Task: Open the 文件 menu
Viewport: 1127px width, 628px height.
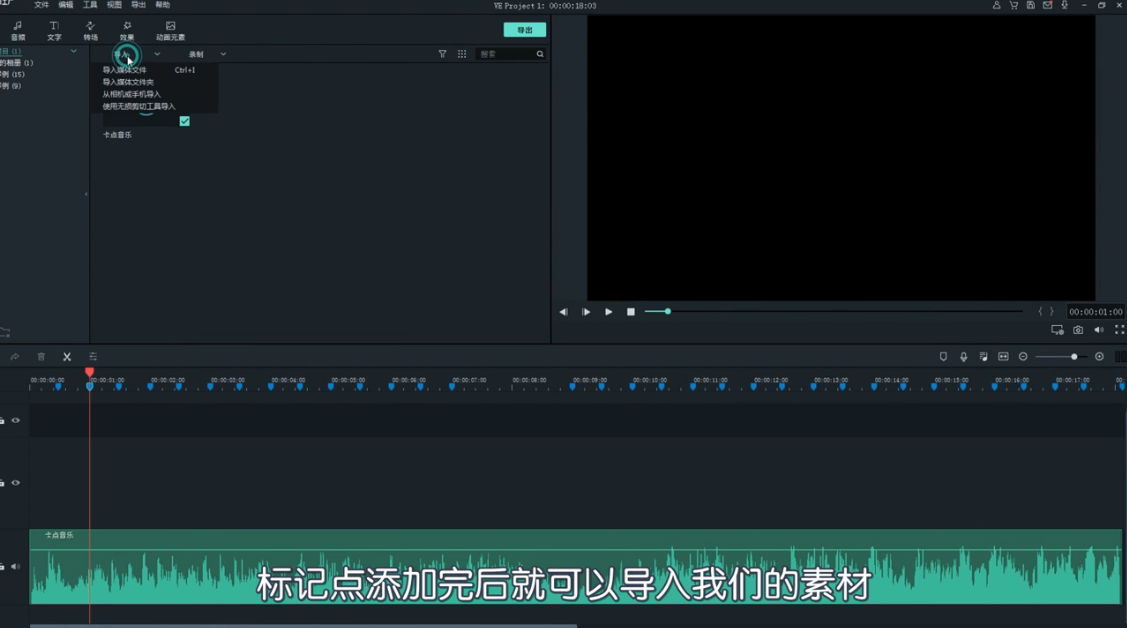Action: [x=41, y=4]
